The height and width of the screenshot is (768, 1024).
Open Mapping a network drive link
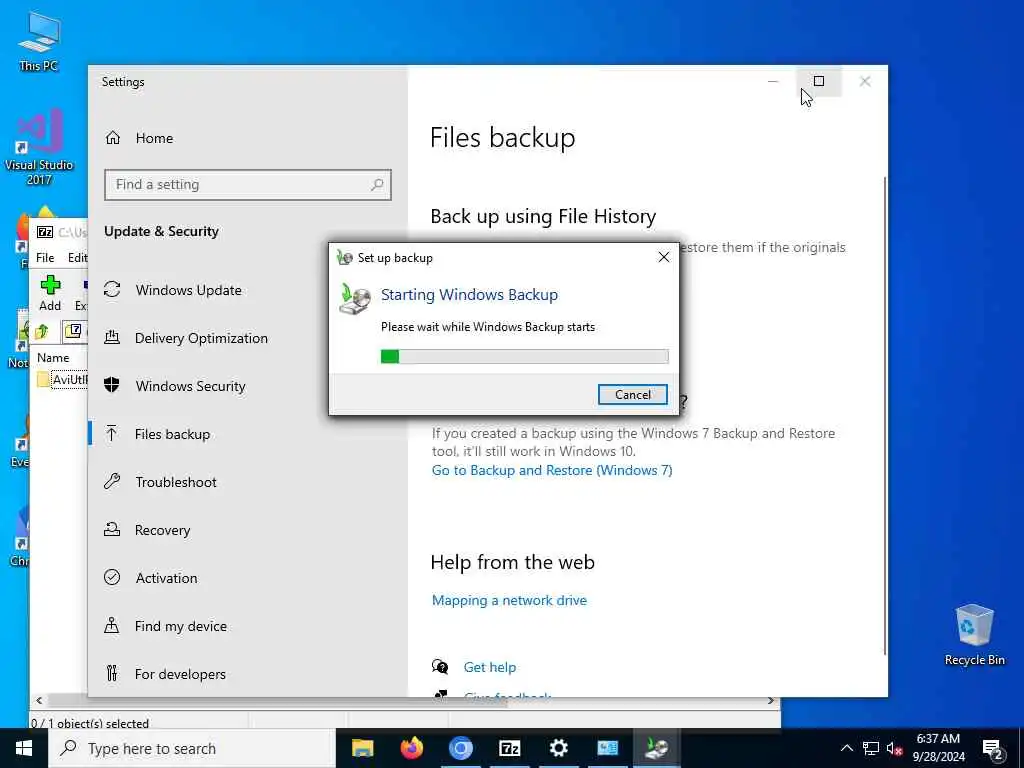coord(509,600)
